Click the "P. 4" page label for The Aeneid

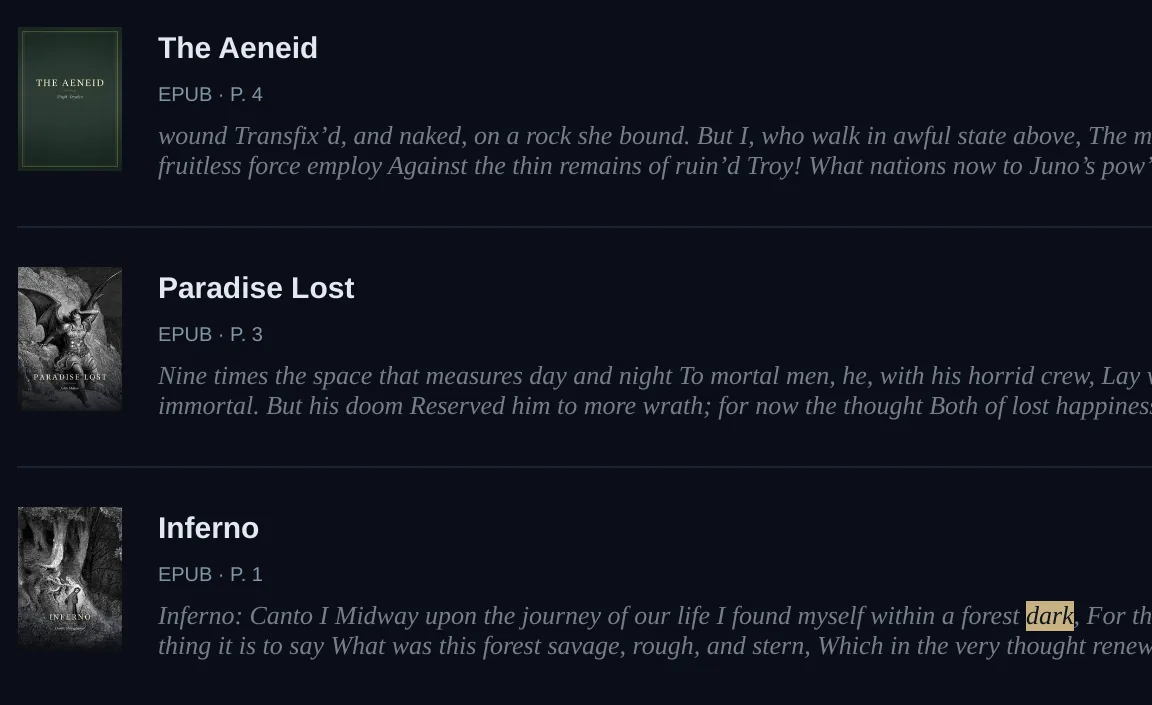246,95
